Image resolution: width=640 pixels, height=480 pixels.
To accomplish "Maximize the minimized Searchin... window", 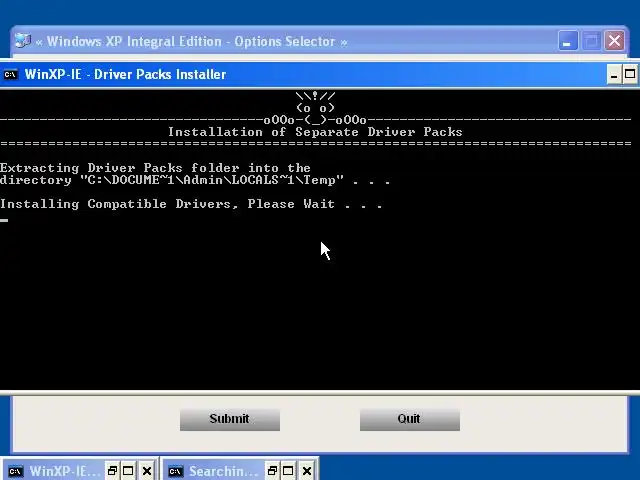I will [288, 471].
